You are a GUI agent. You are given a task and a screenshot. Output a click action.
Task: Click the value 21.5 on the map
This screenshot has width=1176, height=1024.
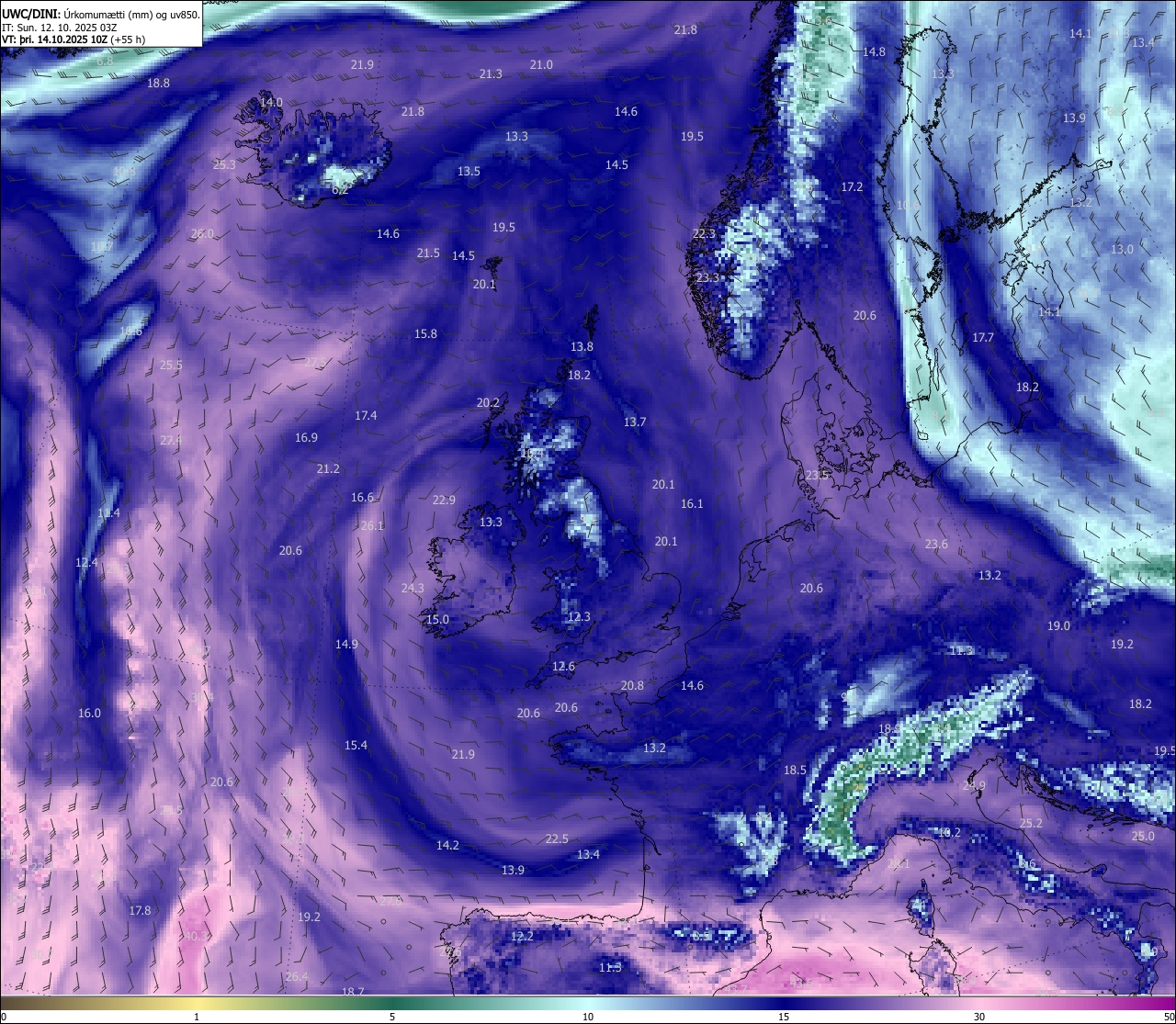[x=428, y=253]
